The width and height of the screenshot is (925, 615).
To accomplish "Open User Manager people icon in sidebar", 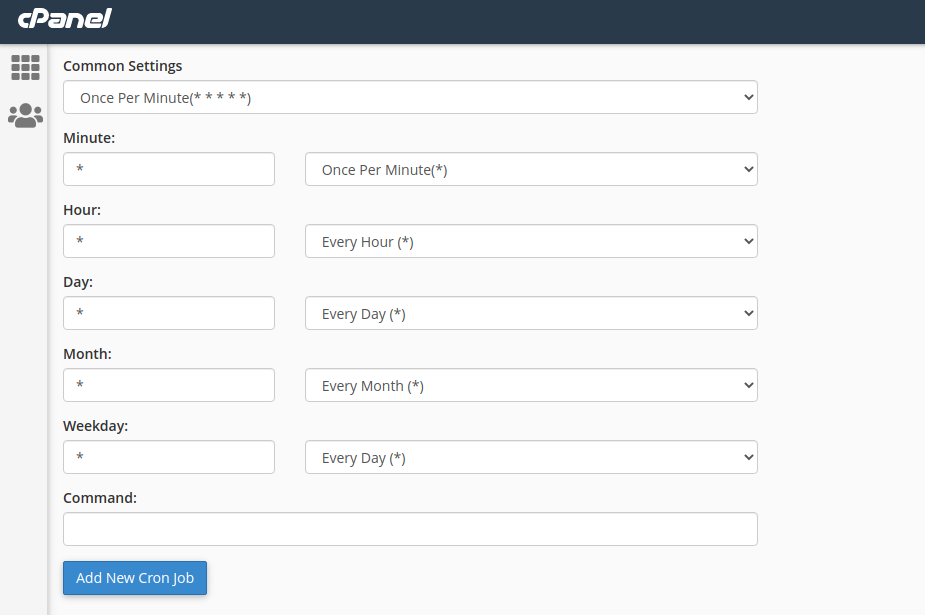I will (x=25, y=115).
